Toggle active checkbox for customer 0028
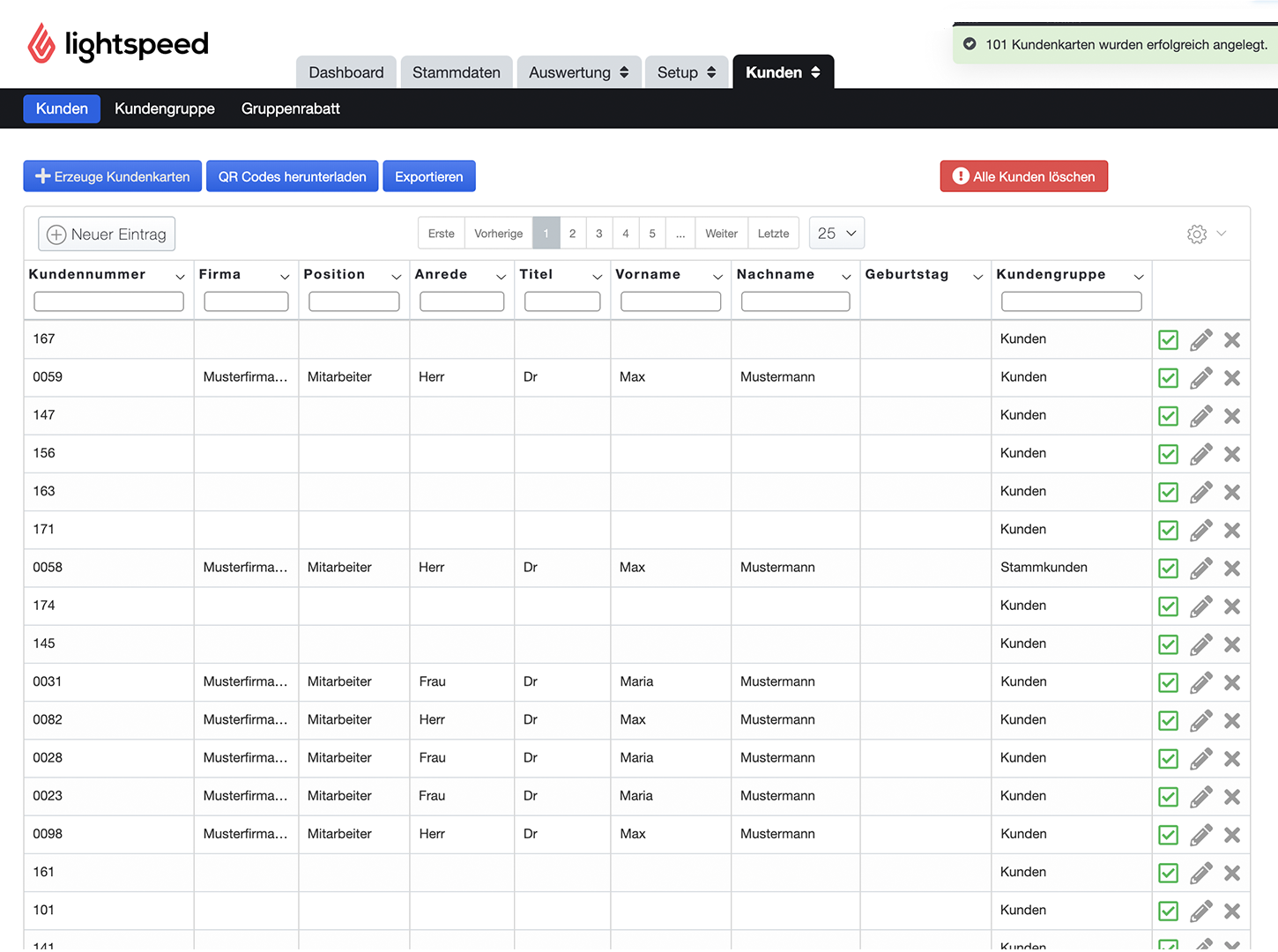The height and width of the screenshot is (952, 1278). click(x=1168, y=759)
